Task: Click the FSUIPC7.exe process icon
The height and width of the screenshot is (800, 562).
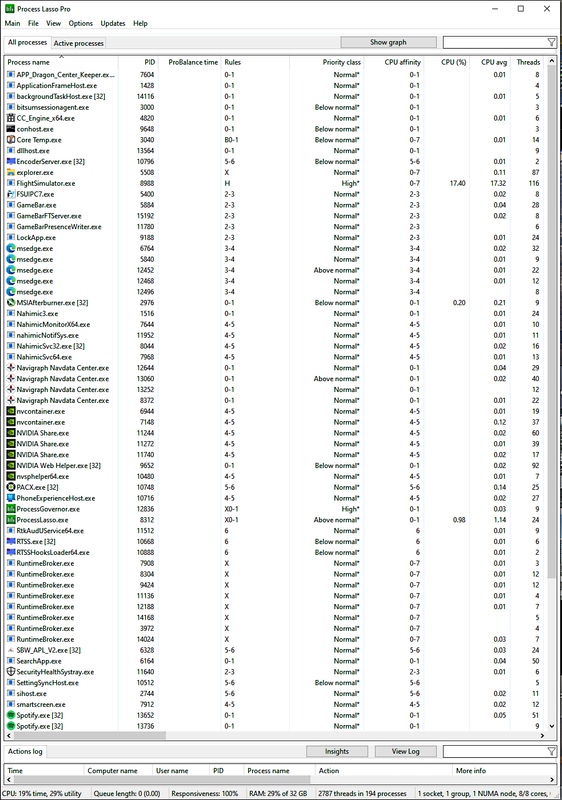Action: tap(11, 194)
